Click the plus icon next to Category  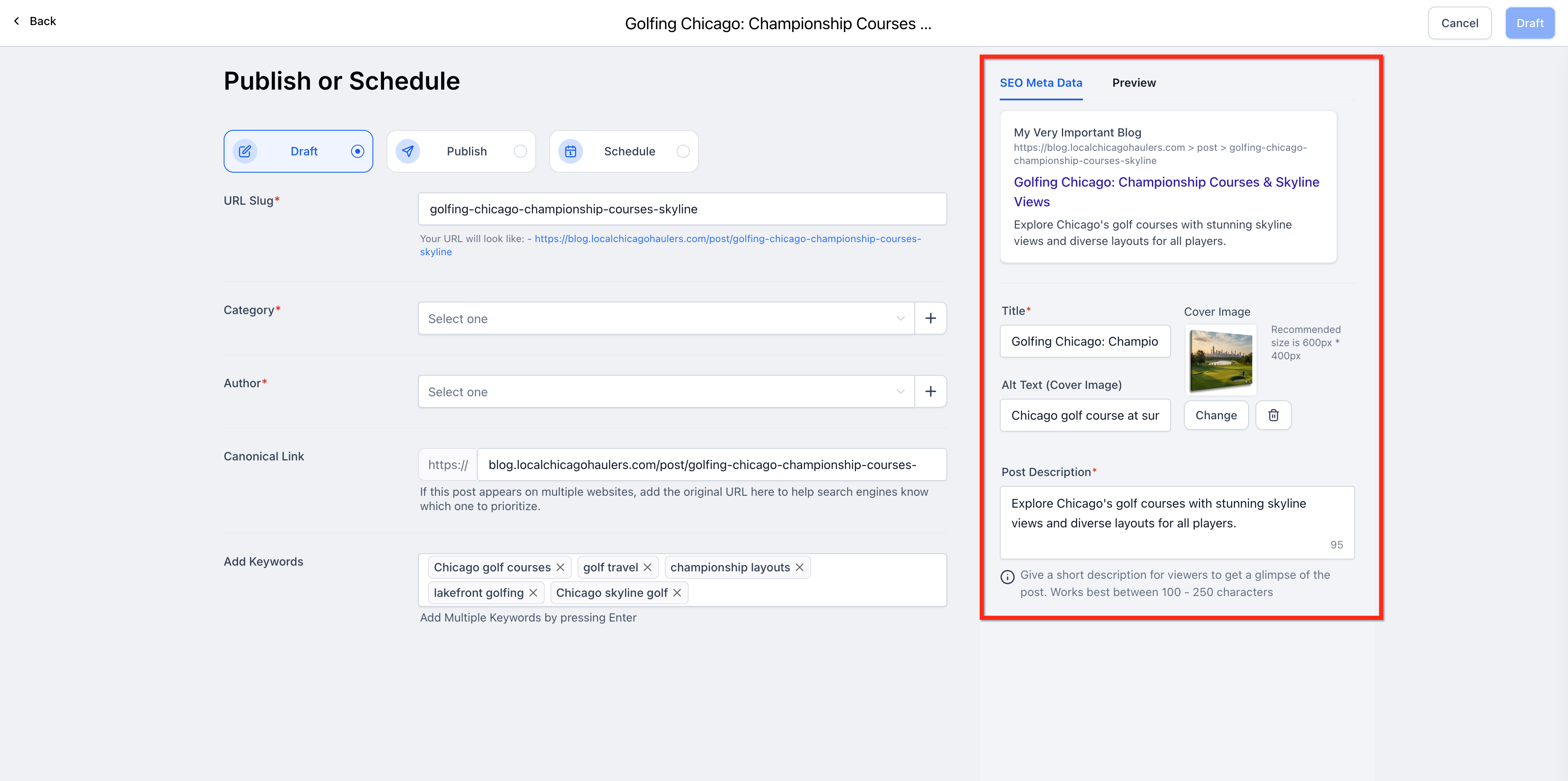click(930, 319)
